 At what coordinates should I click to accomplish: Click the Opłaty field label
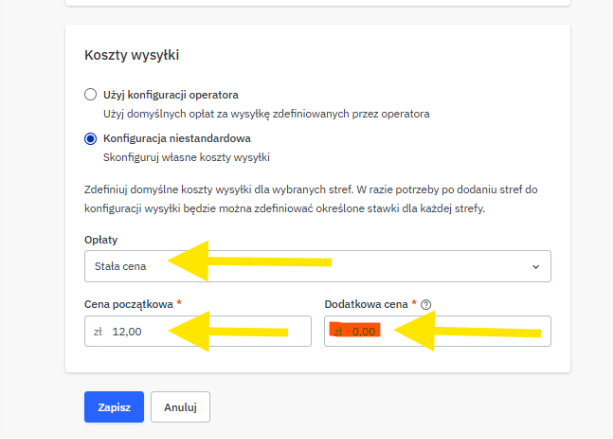pyautogui.click(x=102, y=240)
